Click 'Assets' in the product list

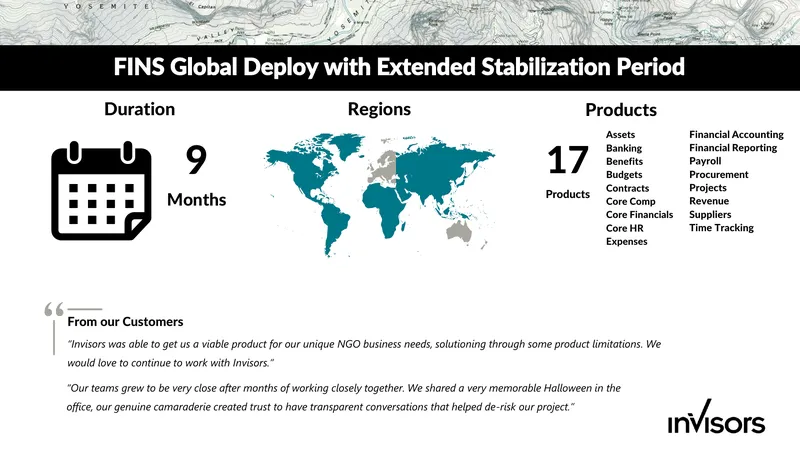[620, 135]
